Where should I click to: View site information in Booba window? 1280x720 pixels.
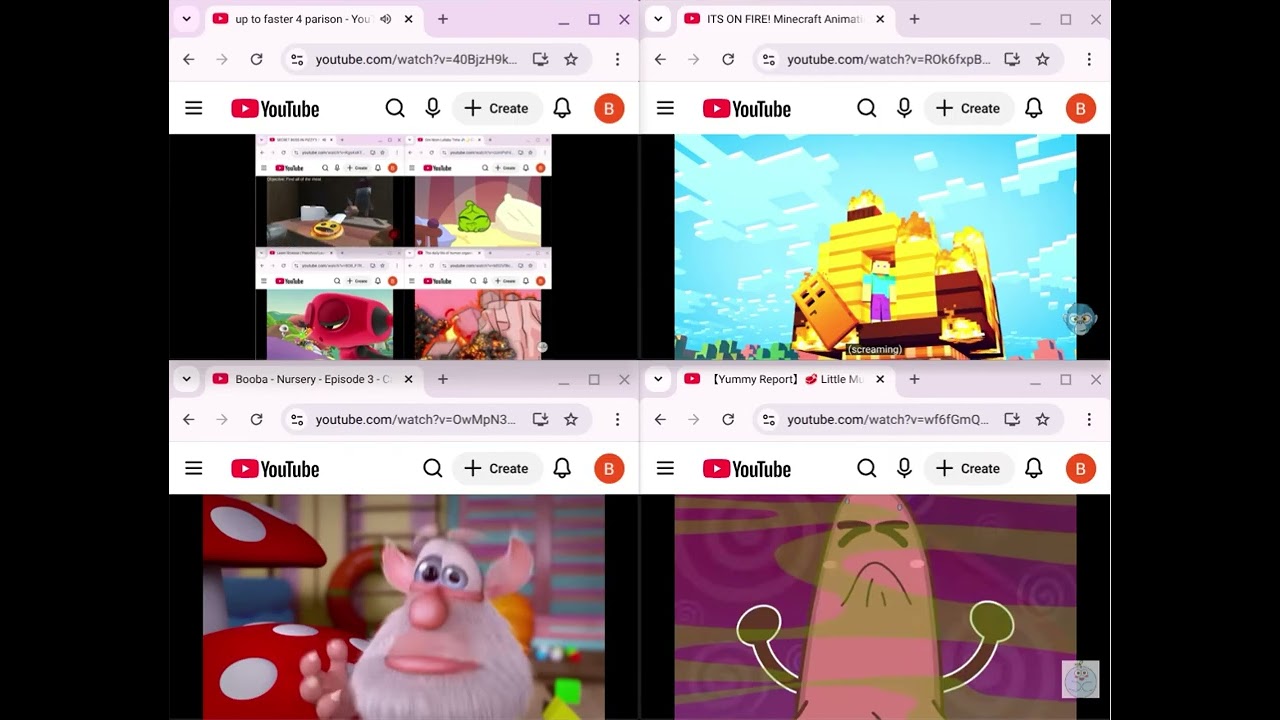297,419
